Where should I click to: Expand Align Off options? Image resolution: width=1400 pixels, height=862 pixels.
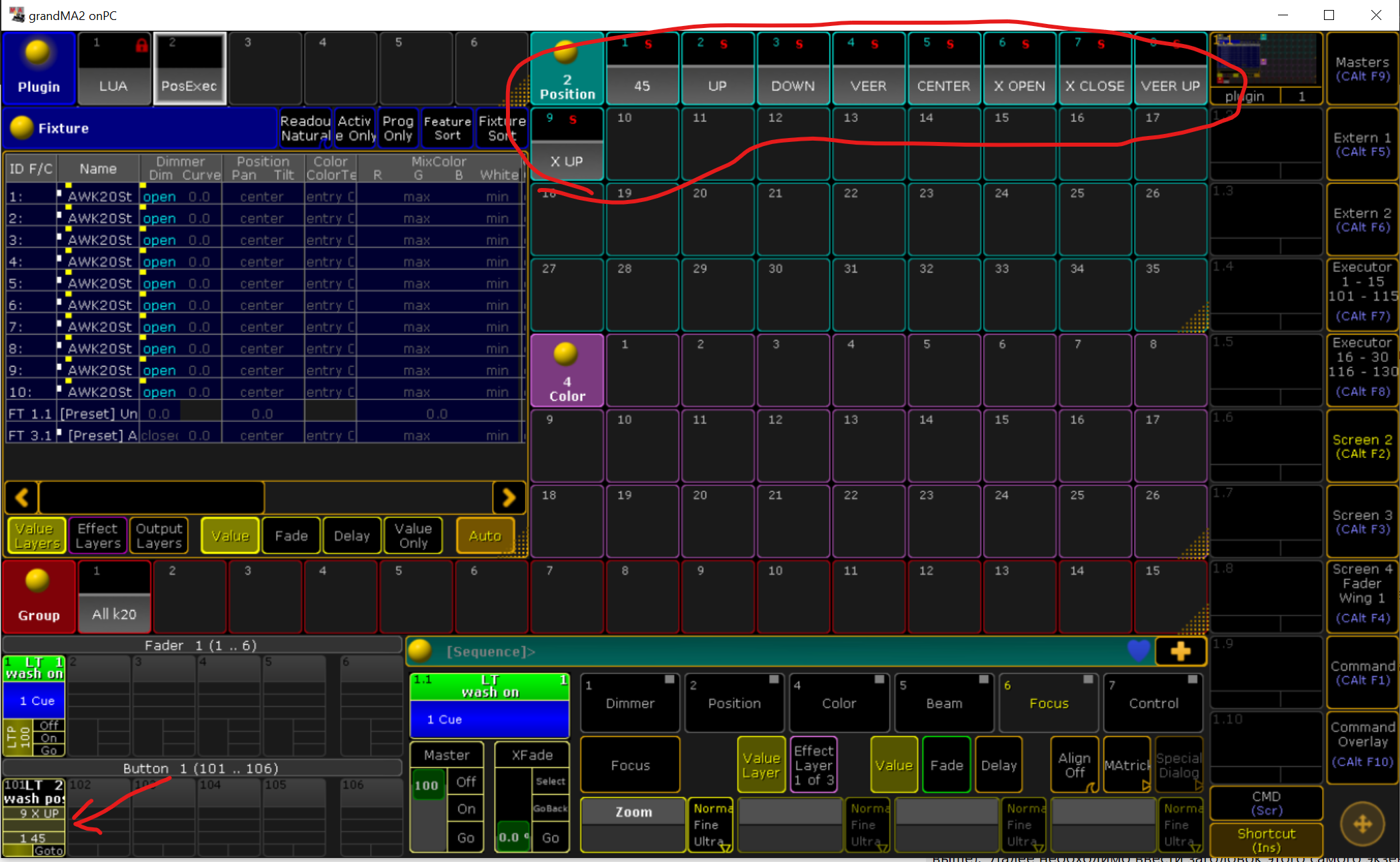click(x=1074, y=765)
